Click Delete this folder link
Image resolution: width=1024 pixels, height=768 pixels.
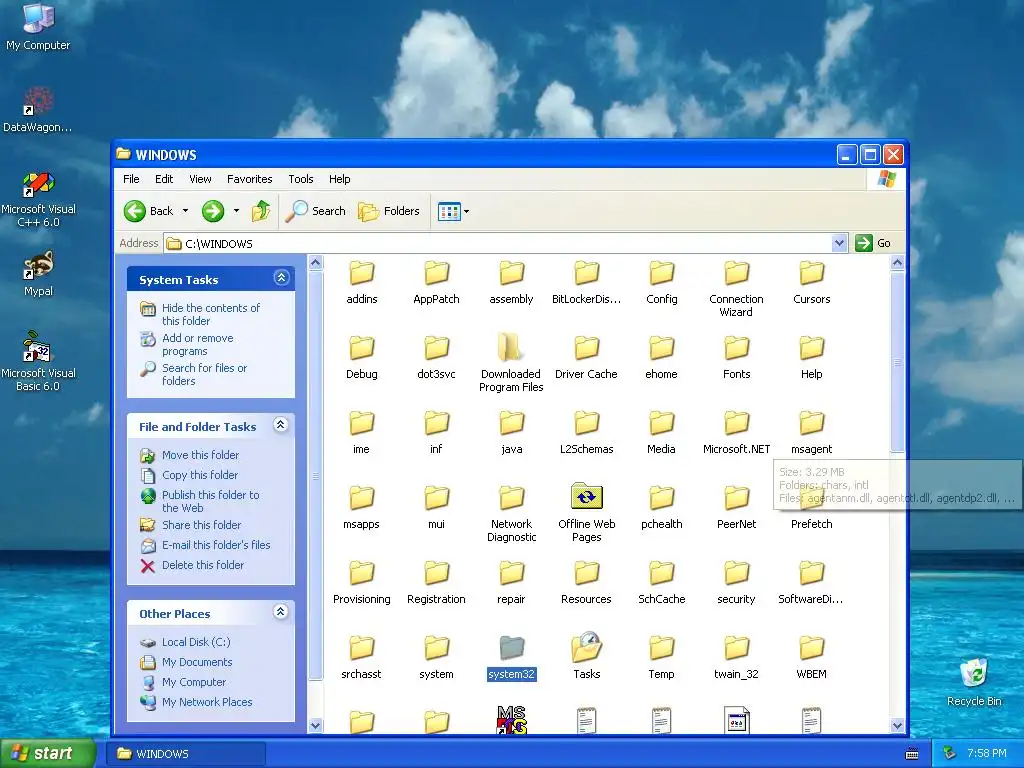[x=203, y=565]
